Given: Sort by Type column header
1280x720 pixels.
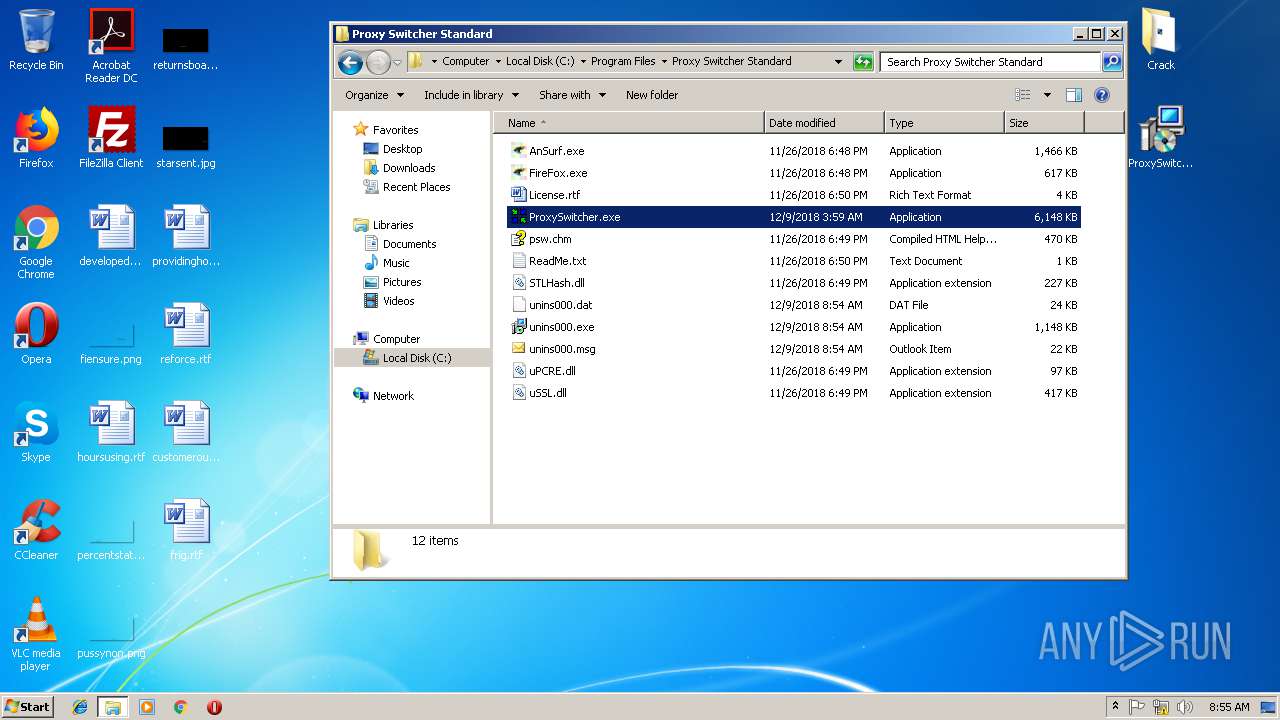Looking at the screenshot, I should pyautogui.click(x=944, y=123).
